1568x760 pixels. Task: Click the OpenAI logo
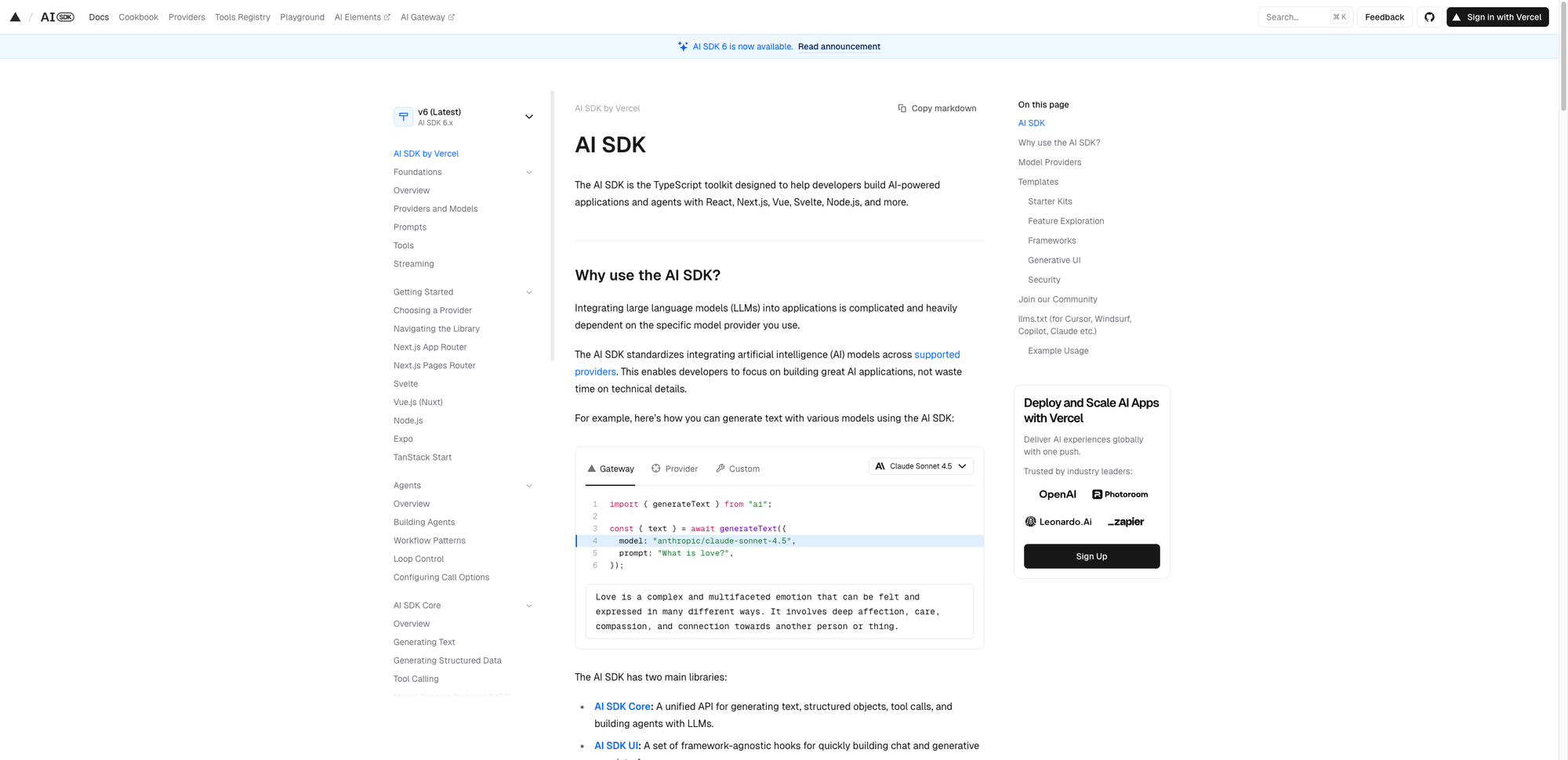pyautogui.click(x=1057, y=494)
